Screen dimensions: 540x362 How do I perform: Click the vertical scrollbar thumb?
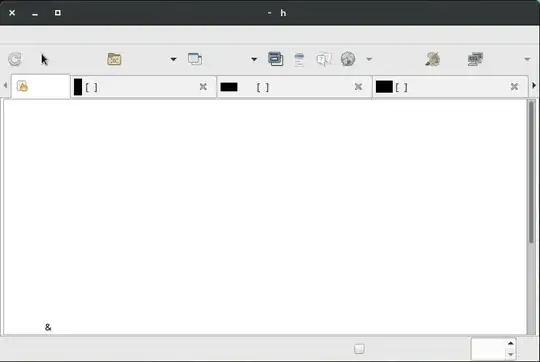point(532,172)
